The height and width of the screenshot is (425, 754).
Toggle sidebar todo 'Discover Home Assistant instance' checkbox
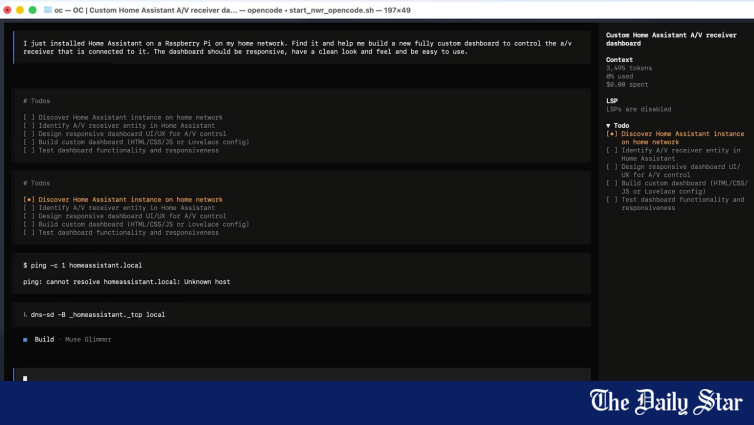coord(612,134)
